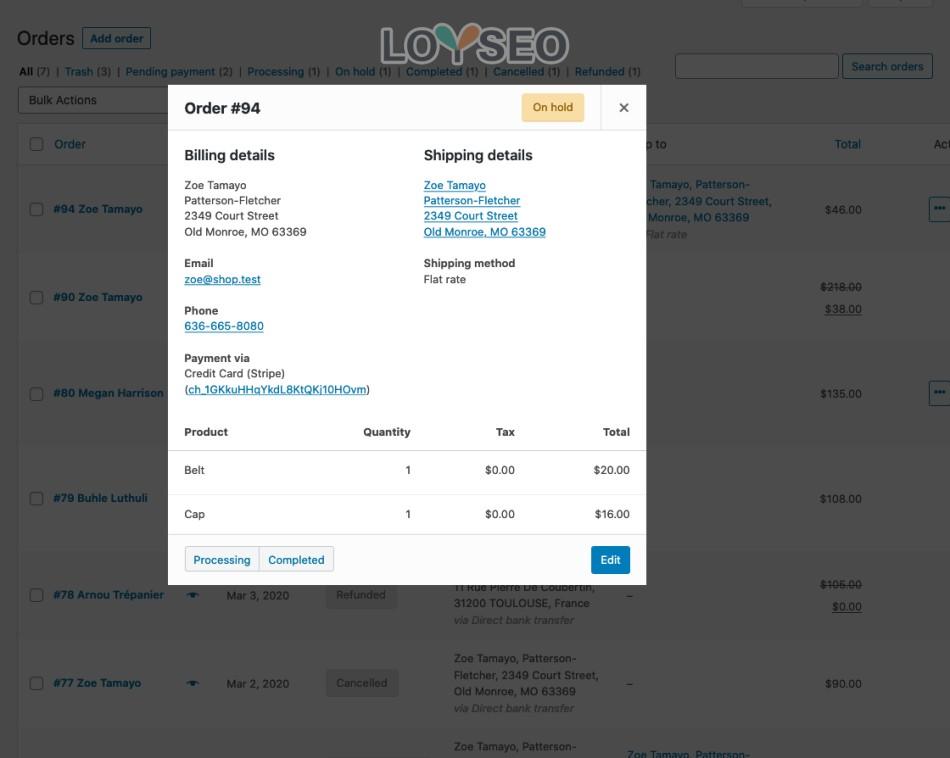Image resolution: width=950 pixels, height=758 pixels.
Task: Click the Zoe Tamayo shipping name link
Action: [454, 185]
